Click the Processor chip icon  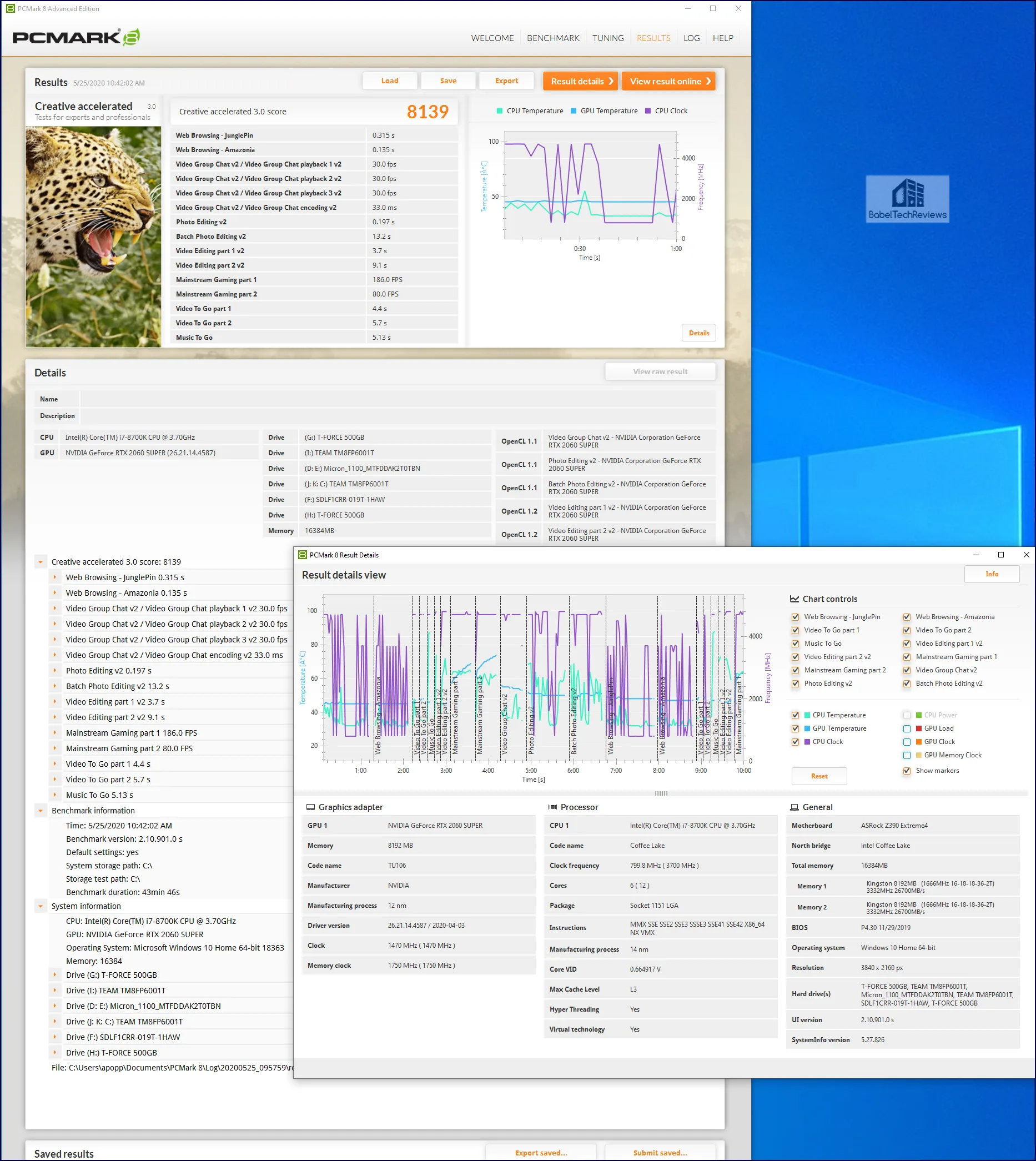click(552, 807)
